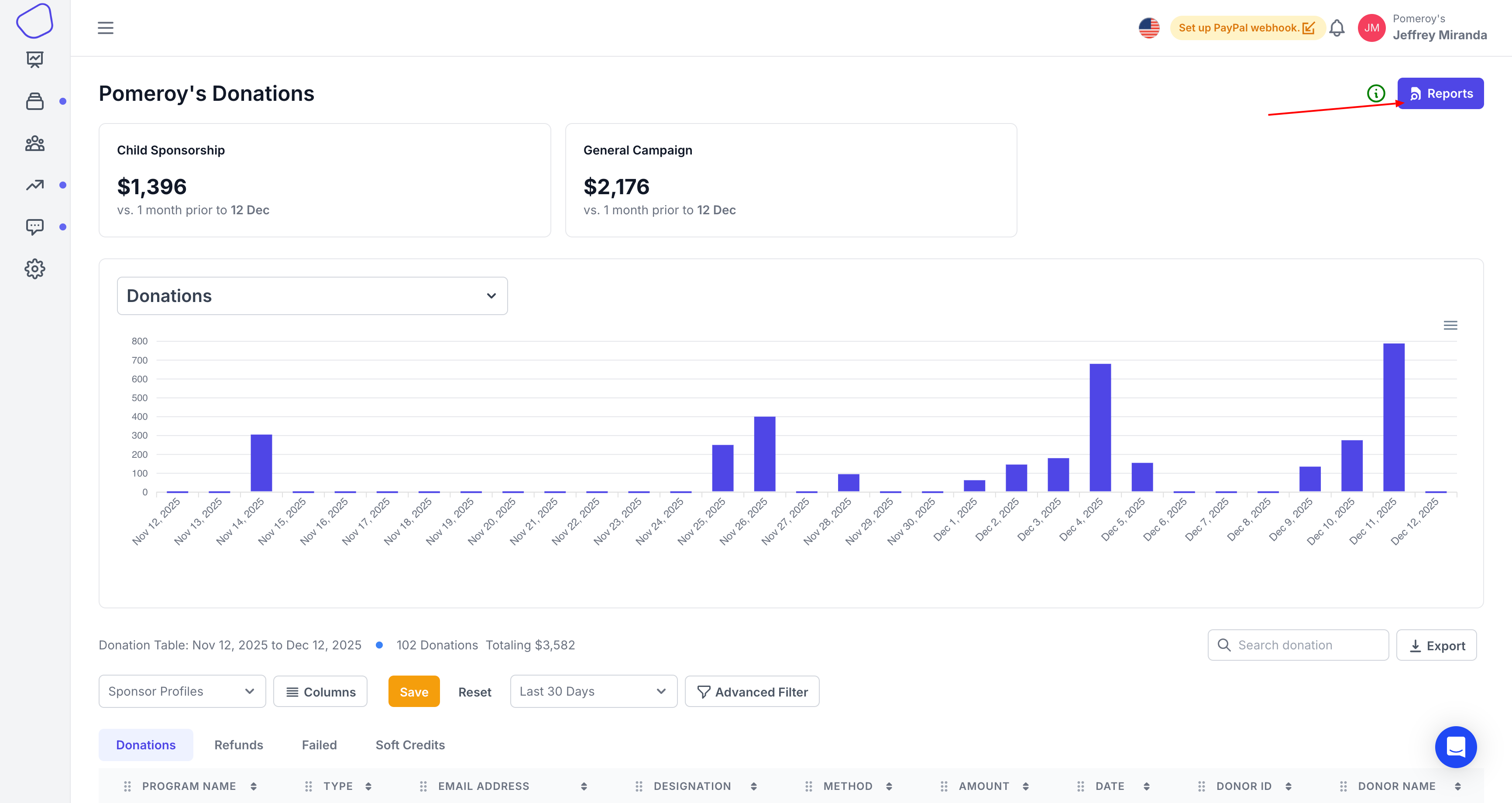The width and height of the screenshot is (1512, 803).
Task: Switch to the Refunds tab
Action: 238,745
